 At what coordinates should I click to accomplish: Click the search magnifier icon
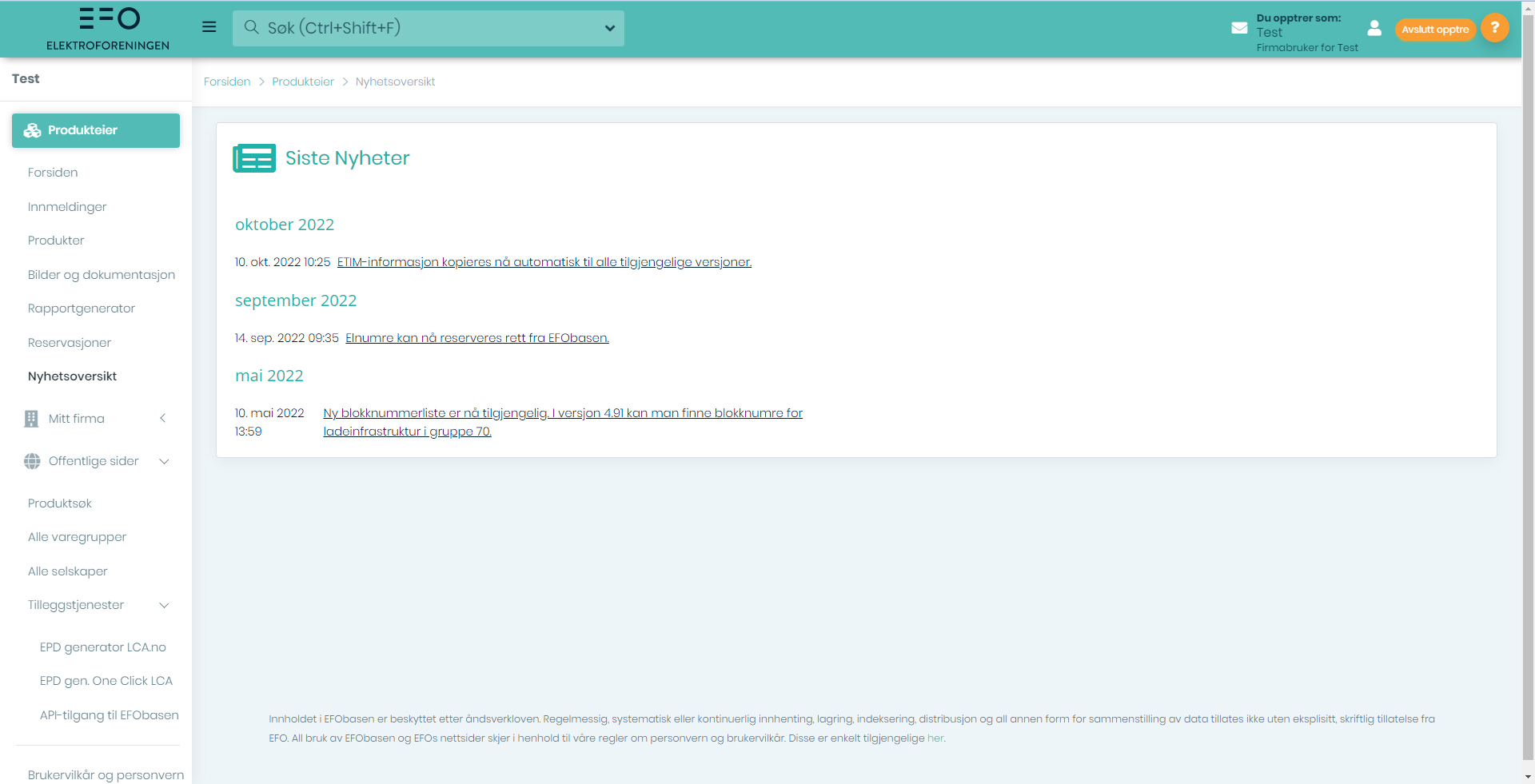pyautogui.click(x=251, y=28)
